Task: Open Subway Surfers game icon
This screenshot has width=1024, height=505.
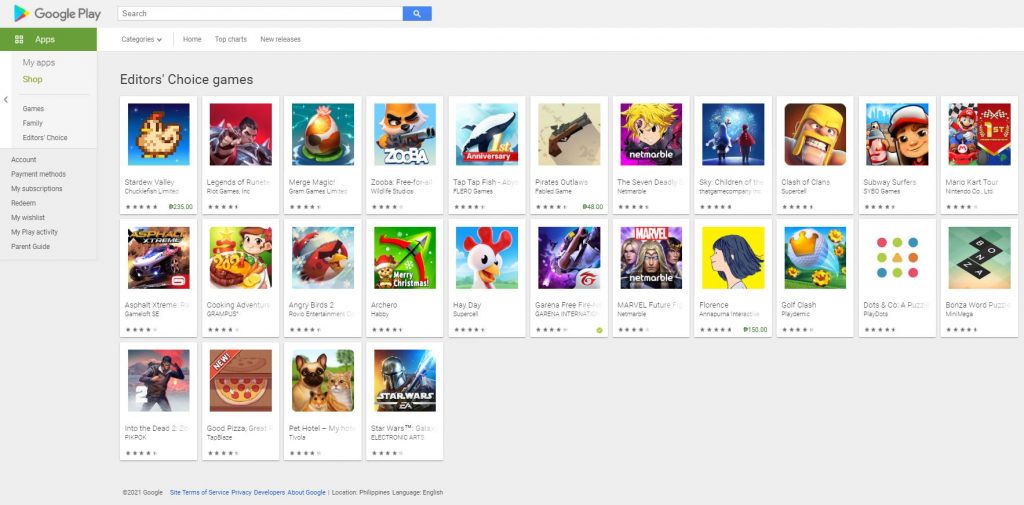Action: click(x=897, y=134)
